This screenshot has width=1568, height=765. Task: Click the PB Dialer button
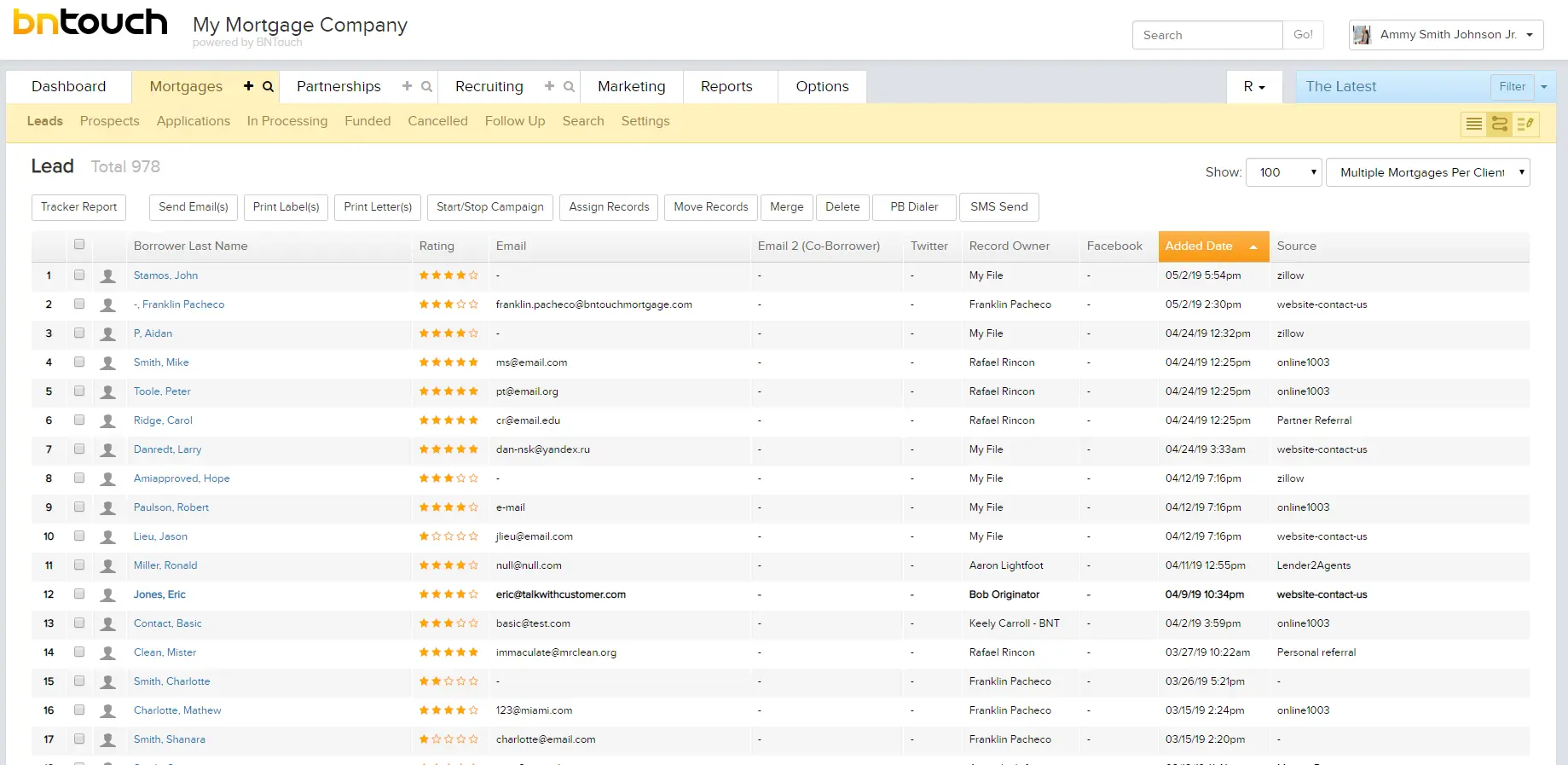point(914,207)
